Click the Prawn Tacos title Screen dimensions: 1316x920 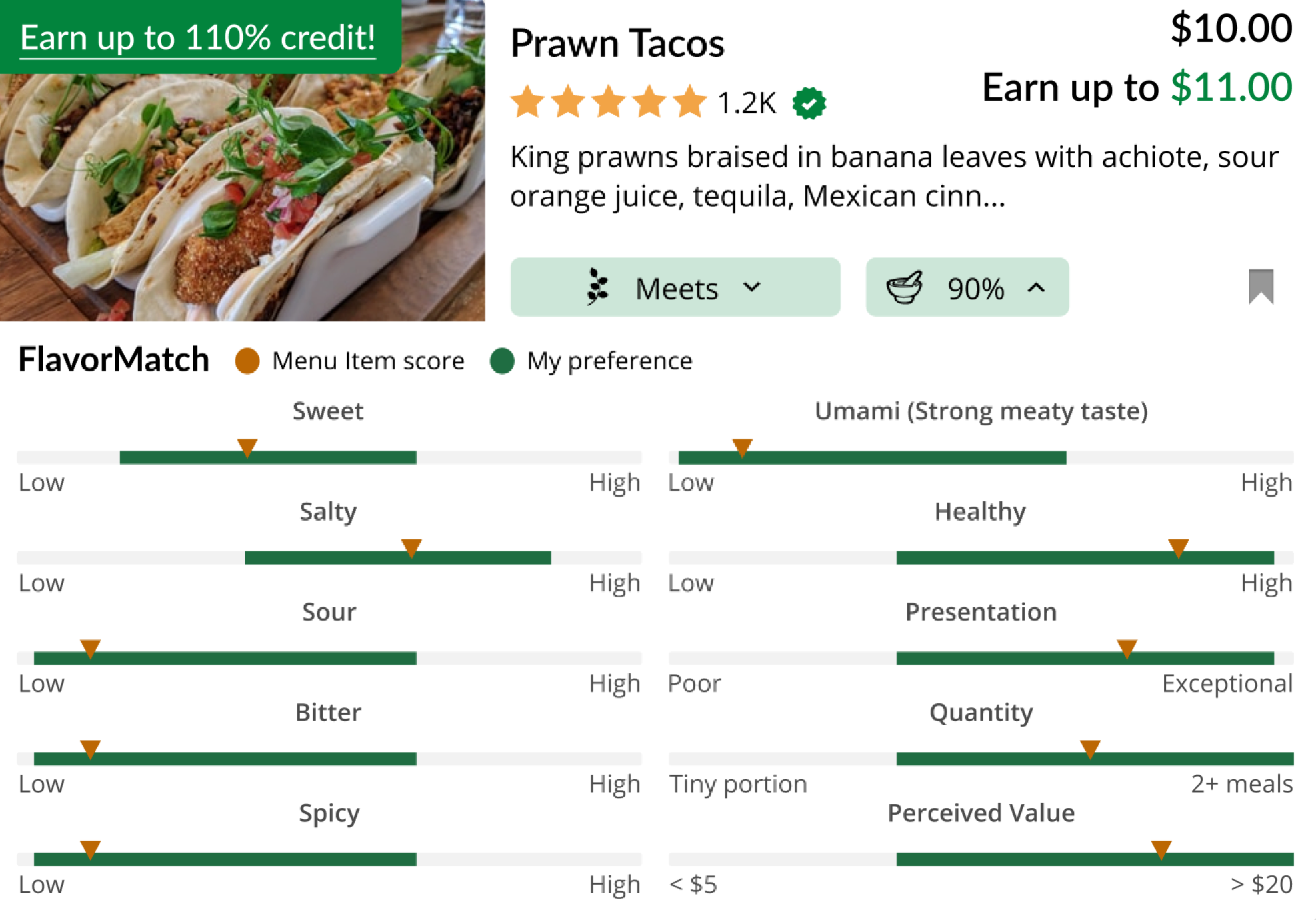(617, 44)
